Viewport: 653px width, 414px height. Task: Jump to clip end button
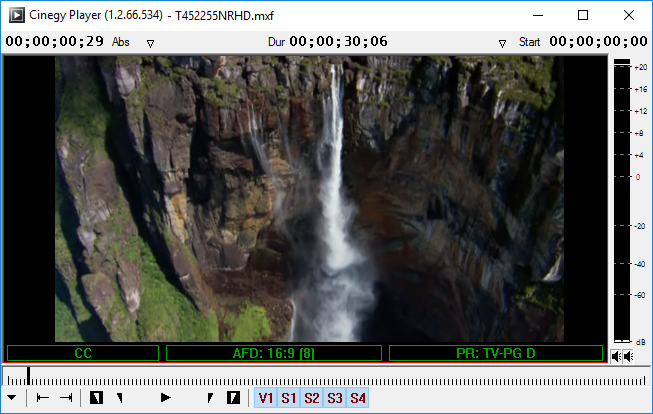66,398
